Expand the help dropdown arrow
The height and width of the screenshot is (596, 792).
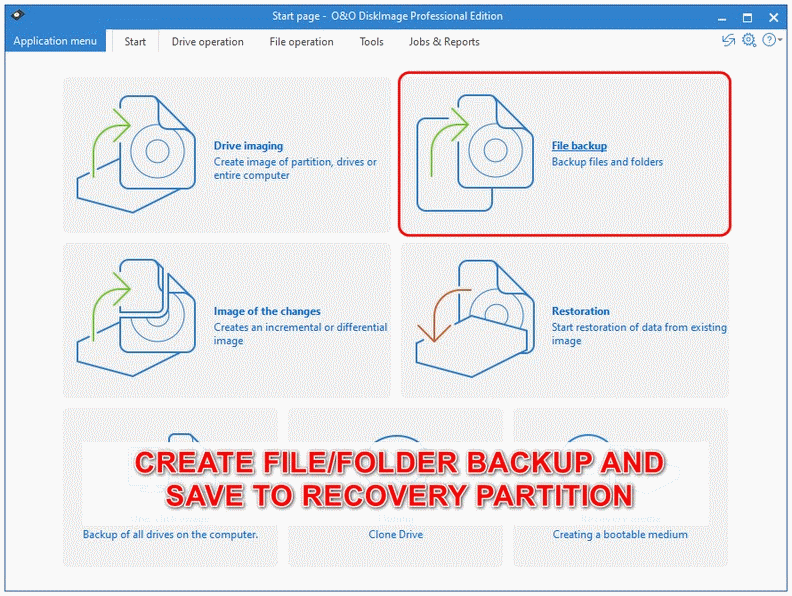(x=780, y=40)
